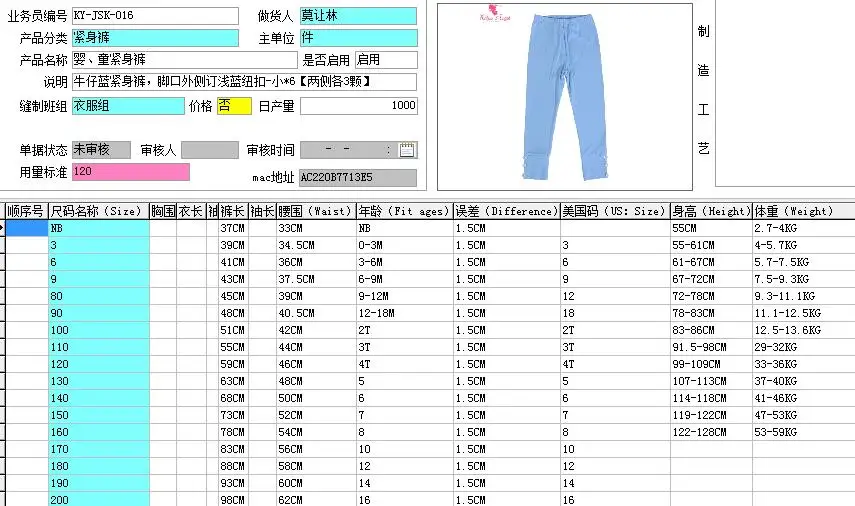
Task: Select the size cell 150
Action: [x=99, y=415]
